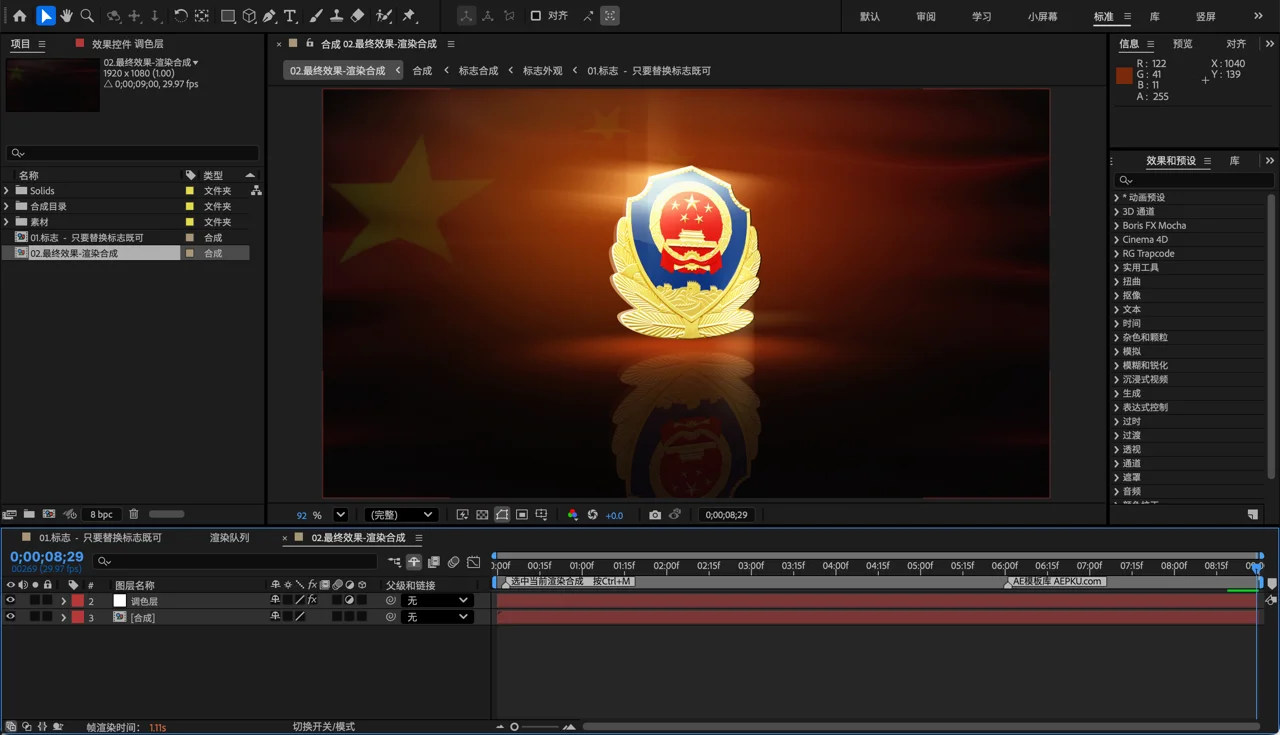
Task: Click the red label swatch of 调色层 layer
Action: coord(77,601)
